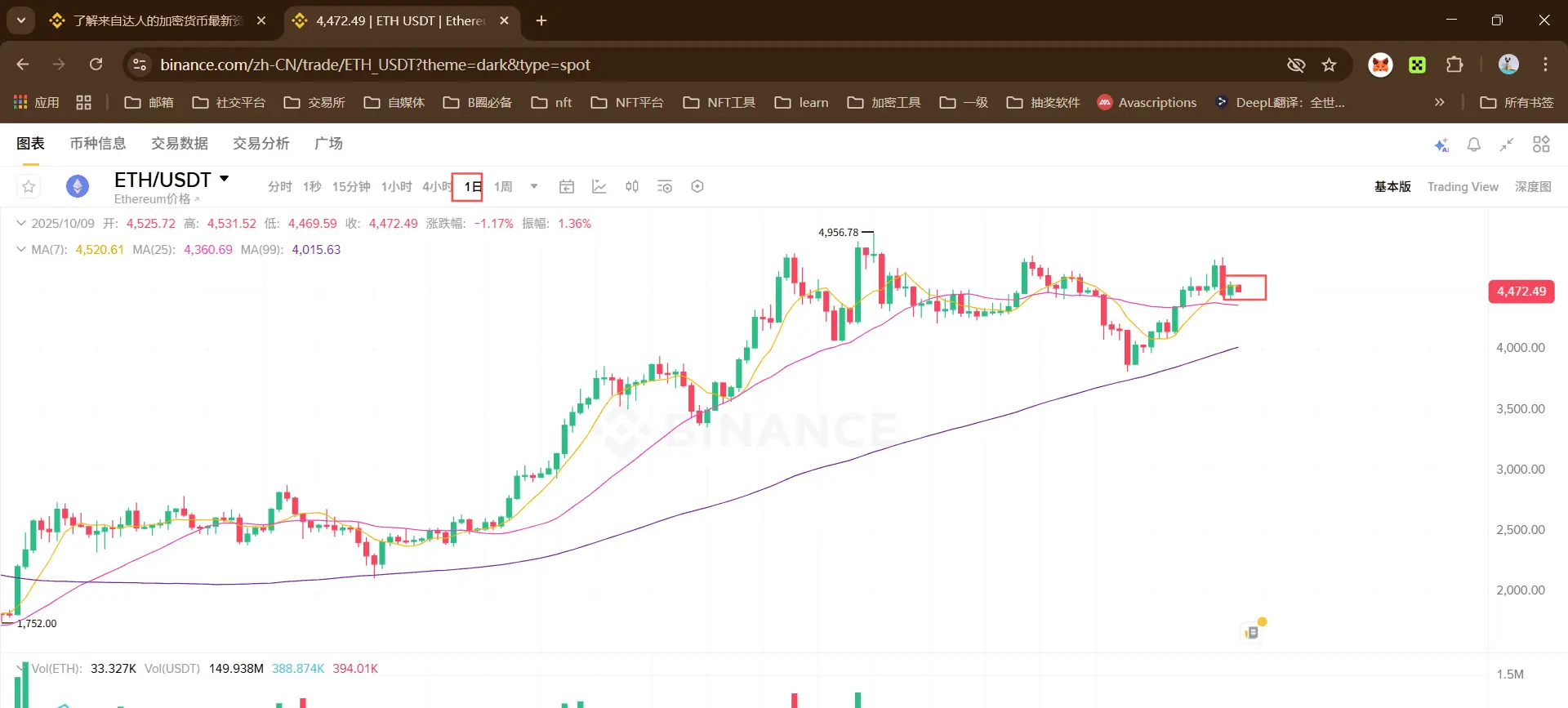Select the 15分钟 chart interval
Image resolution: width=1568 pixels, height=708 pixels.
351,187
